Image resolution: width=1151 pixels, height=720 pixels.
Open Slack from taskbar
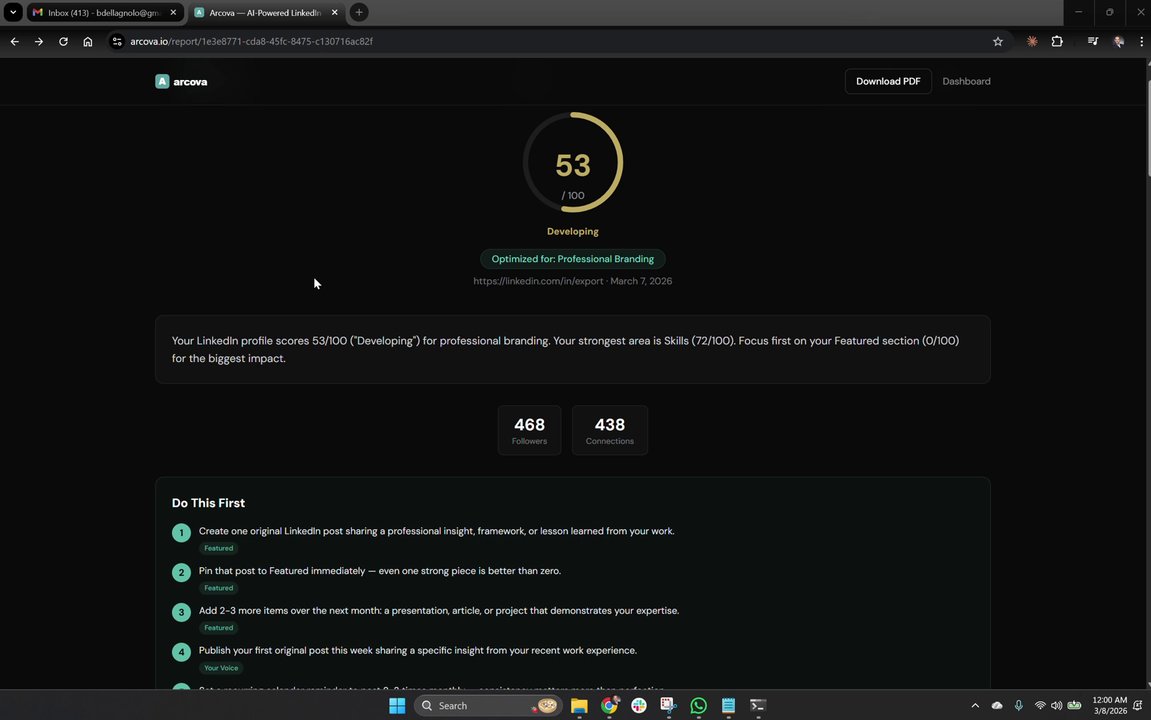(639, 705)
